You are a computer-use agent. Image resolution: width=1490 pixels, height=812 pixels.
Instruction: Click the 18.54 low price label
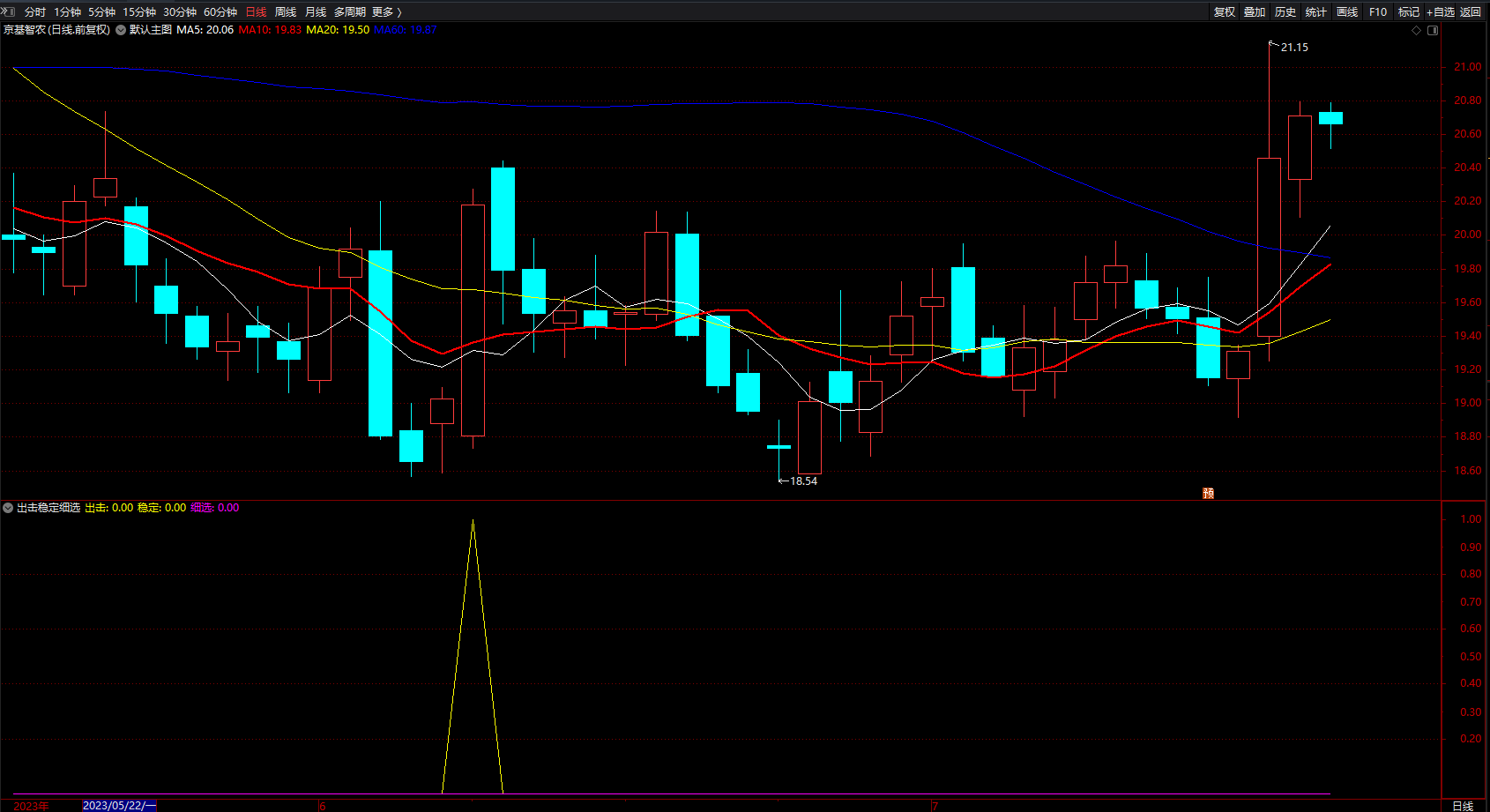pyautogui.click(x=803, y=481)
